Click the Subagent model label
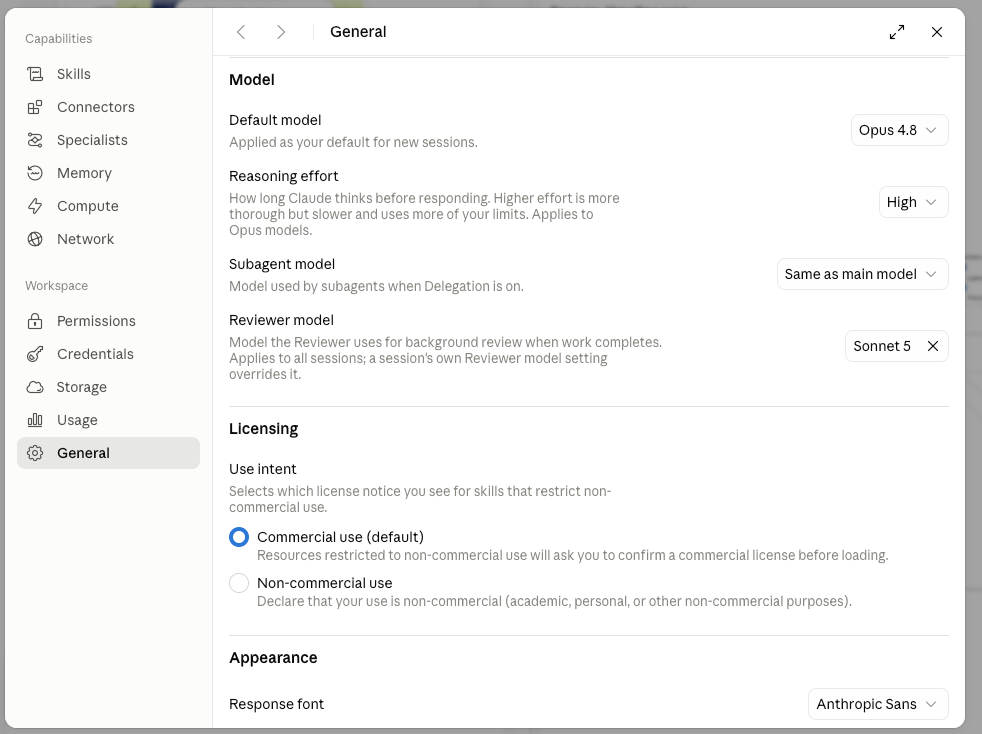Viewport: 982px width, 734px height. pos(282,264)
